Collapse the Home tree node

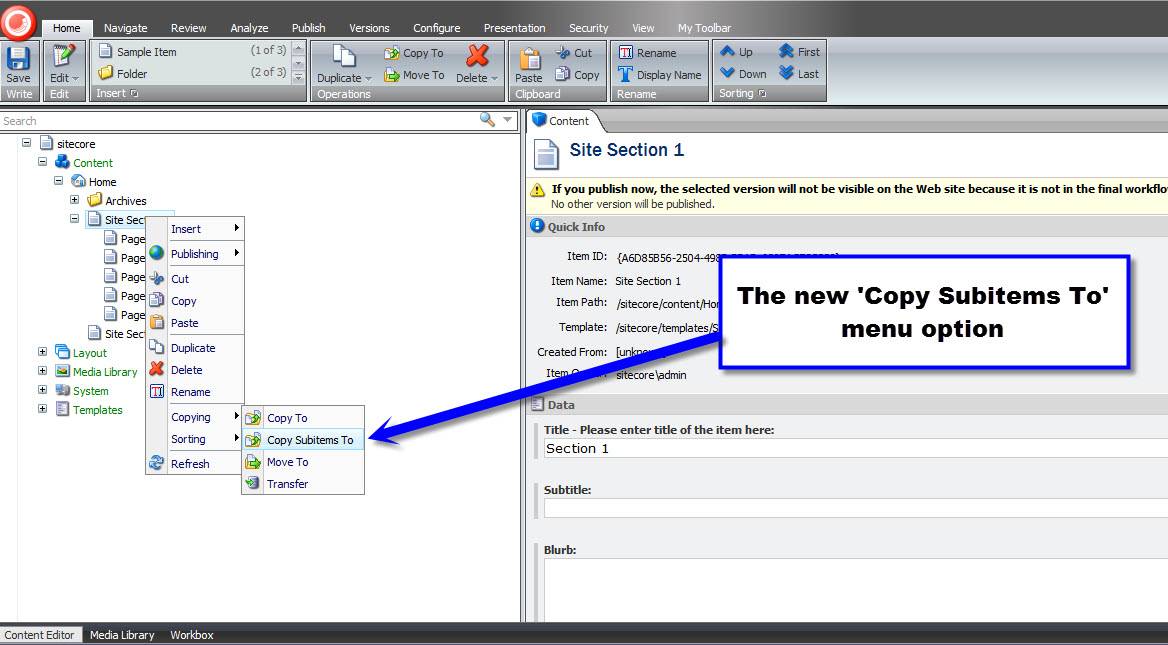click(x=58, y=181)
